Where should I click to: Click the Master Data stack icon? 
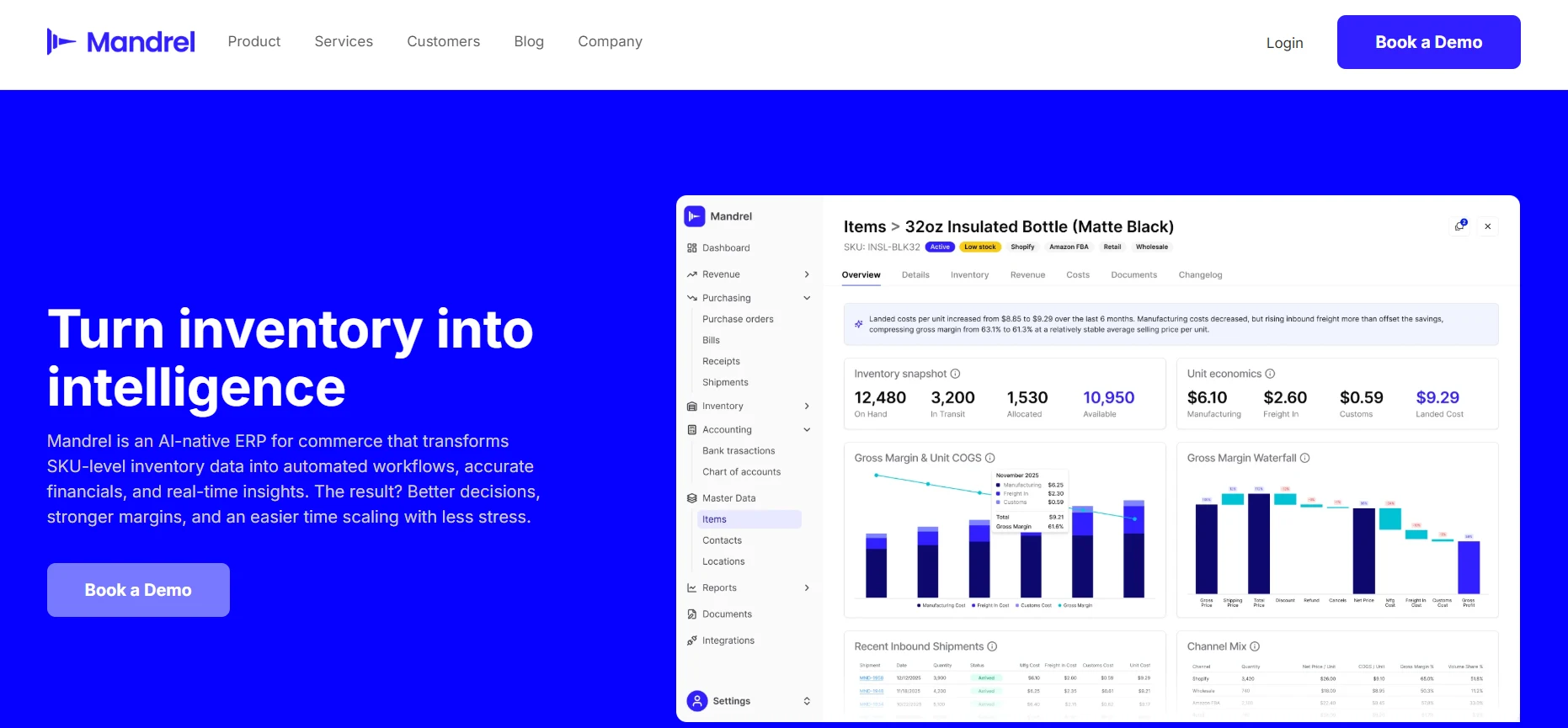692,498
